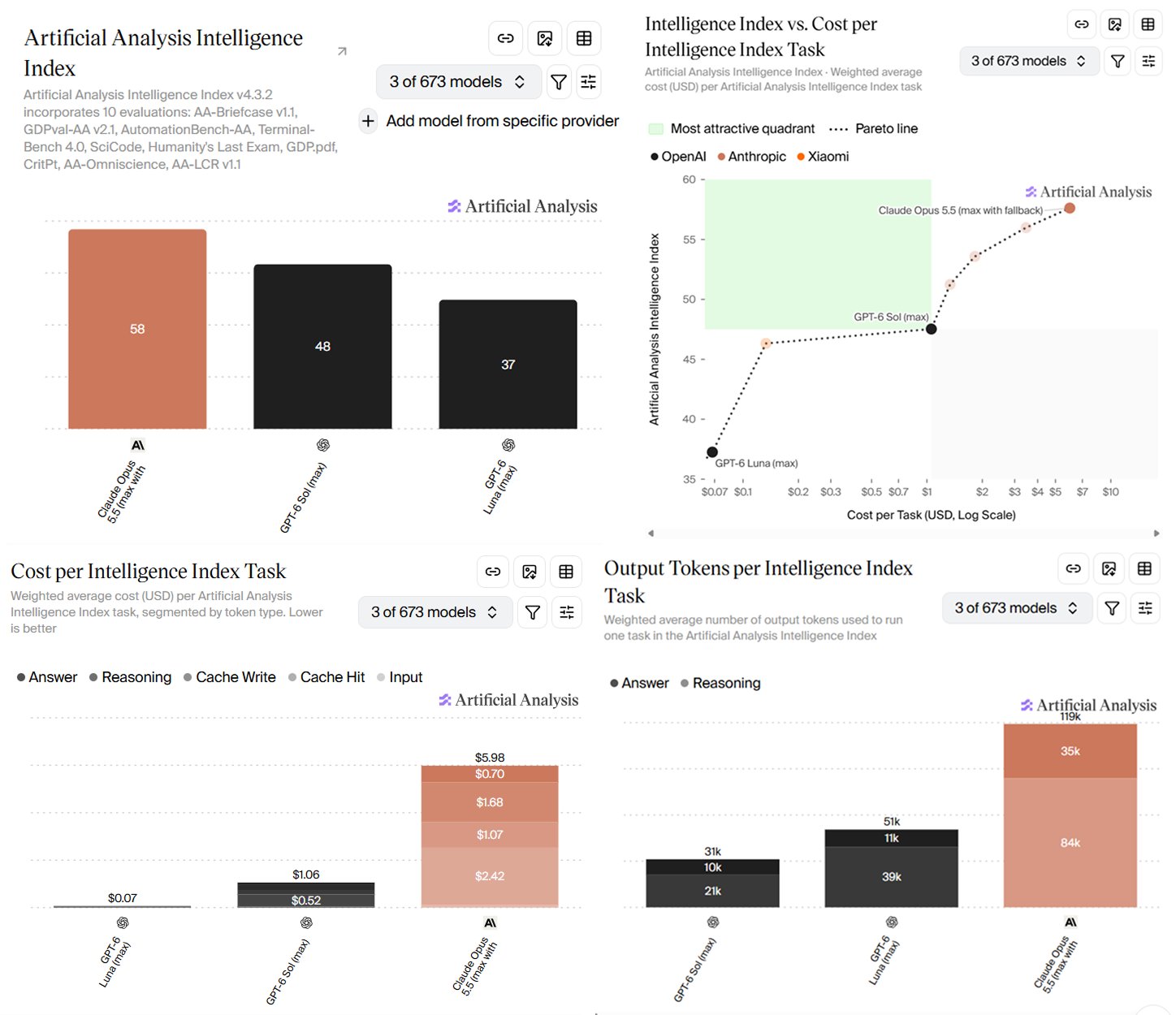
Task: Open filter for Intelligence Index models
Action: tap(559, 82)
